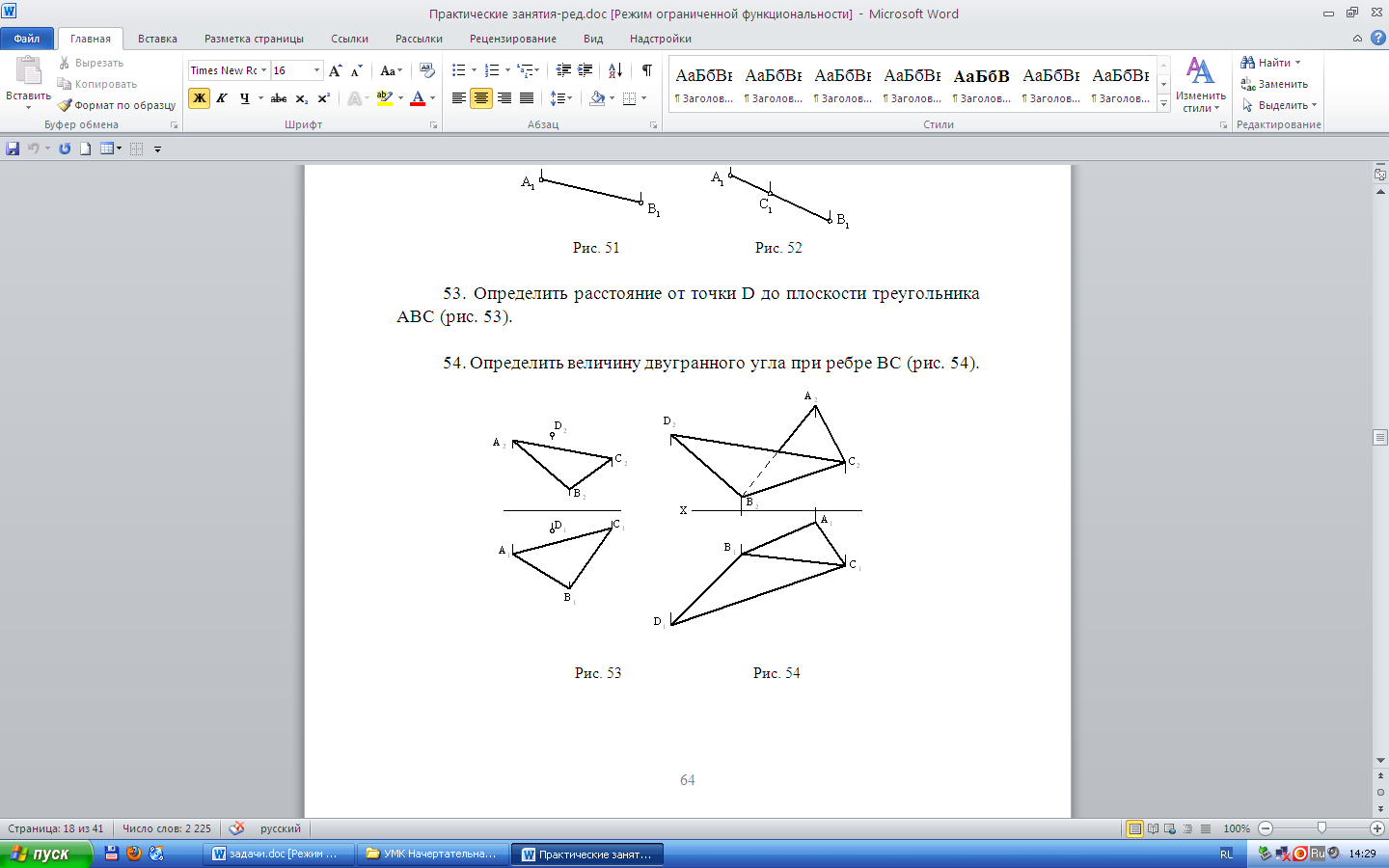This screenshot has height=868, width=1389.
Task: Center the paragraph text
Action: coord(481,98)
